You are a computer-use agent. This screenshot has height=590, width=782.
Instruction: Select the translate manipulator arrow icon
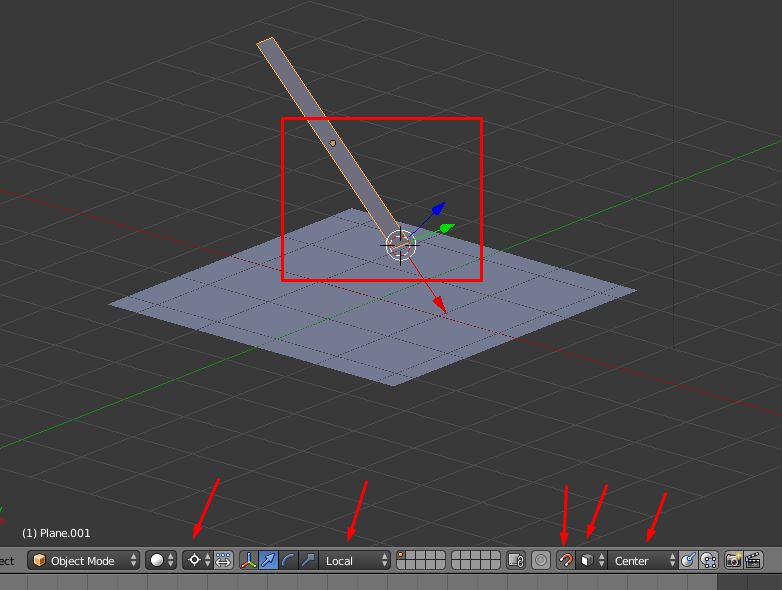[268, 560]
